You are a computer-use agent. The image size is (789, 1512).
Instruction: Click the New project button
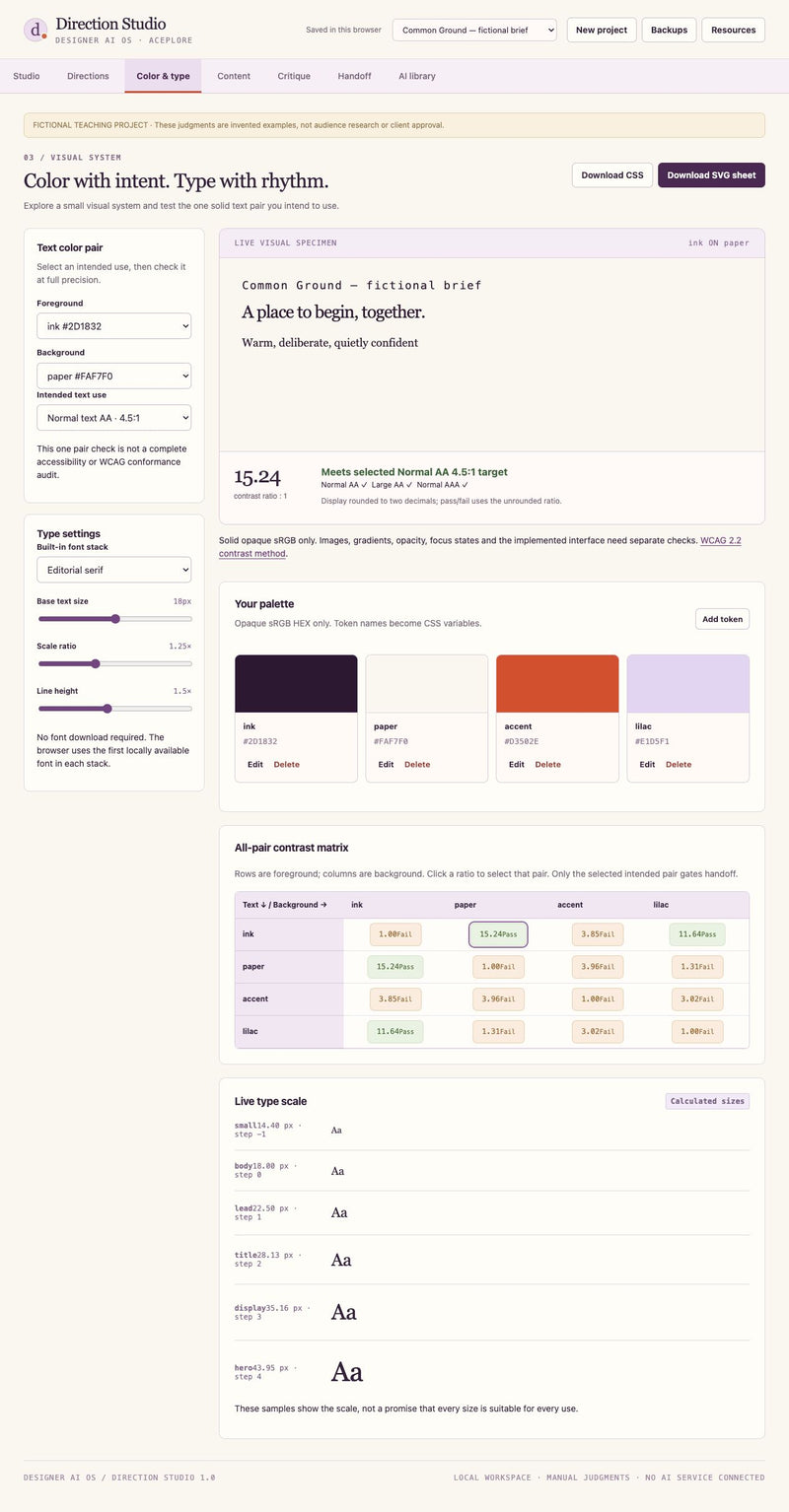(602, 30)
